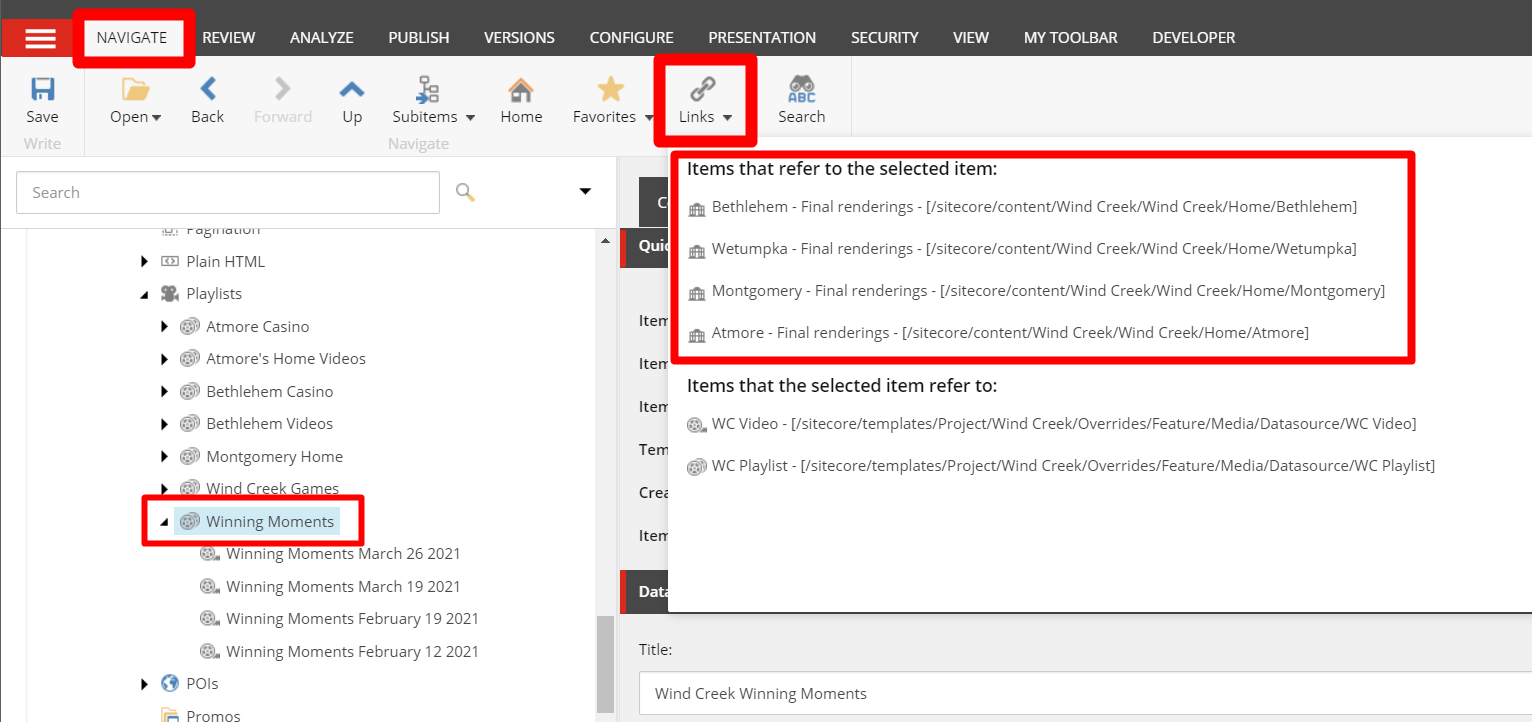Viewport: 1532px width, 722px height.
Task: Navigate to parent with the Up arrow
Action: click(352, 90)
